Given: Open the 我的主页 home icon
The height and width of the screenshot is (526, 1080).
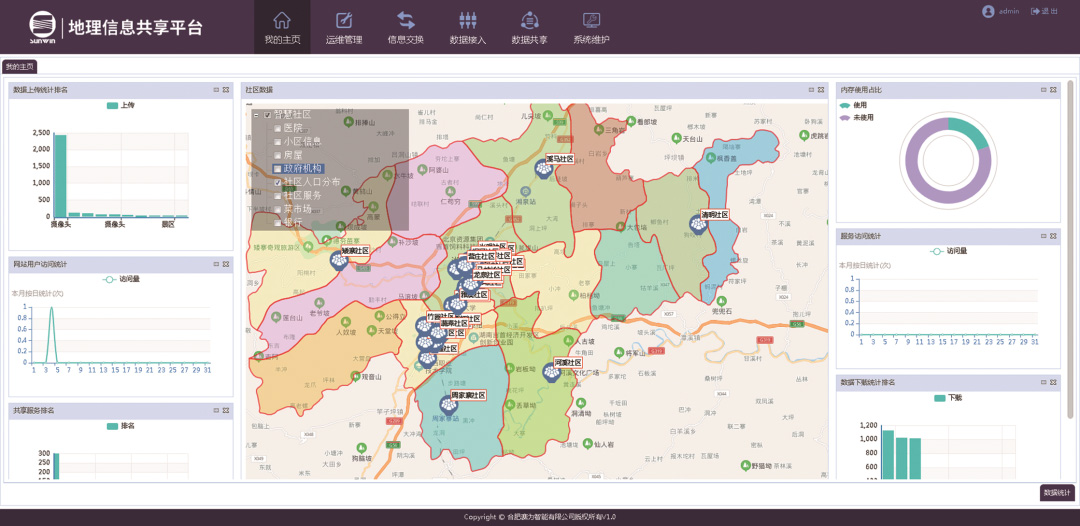Looking at the screenshot, I should 282,21.
